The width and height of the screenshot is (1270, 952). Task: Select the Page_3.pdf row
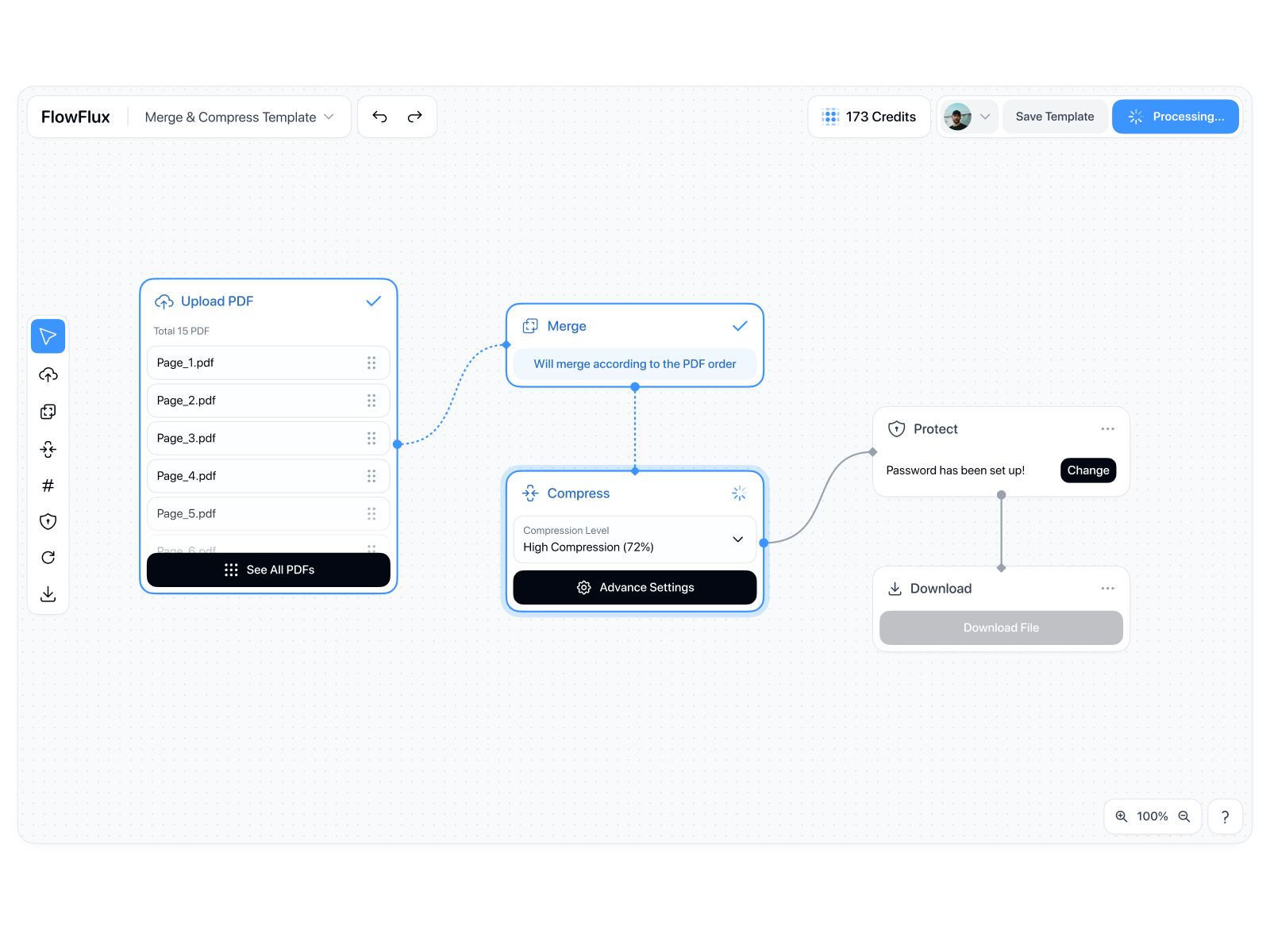coord(268,438)
